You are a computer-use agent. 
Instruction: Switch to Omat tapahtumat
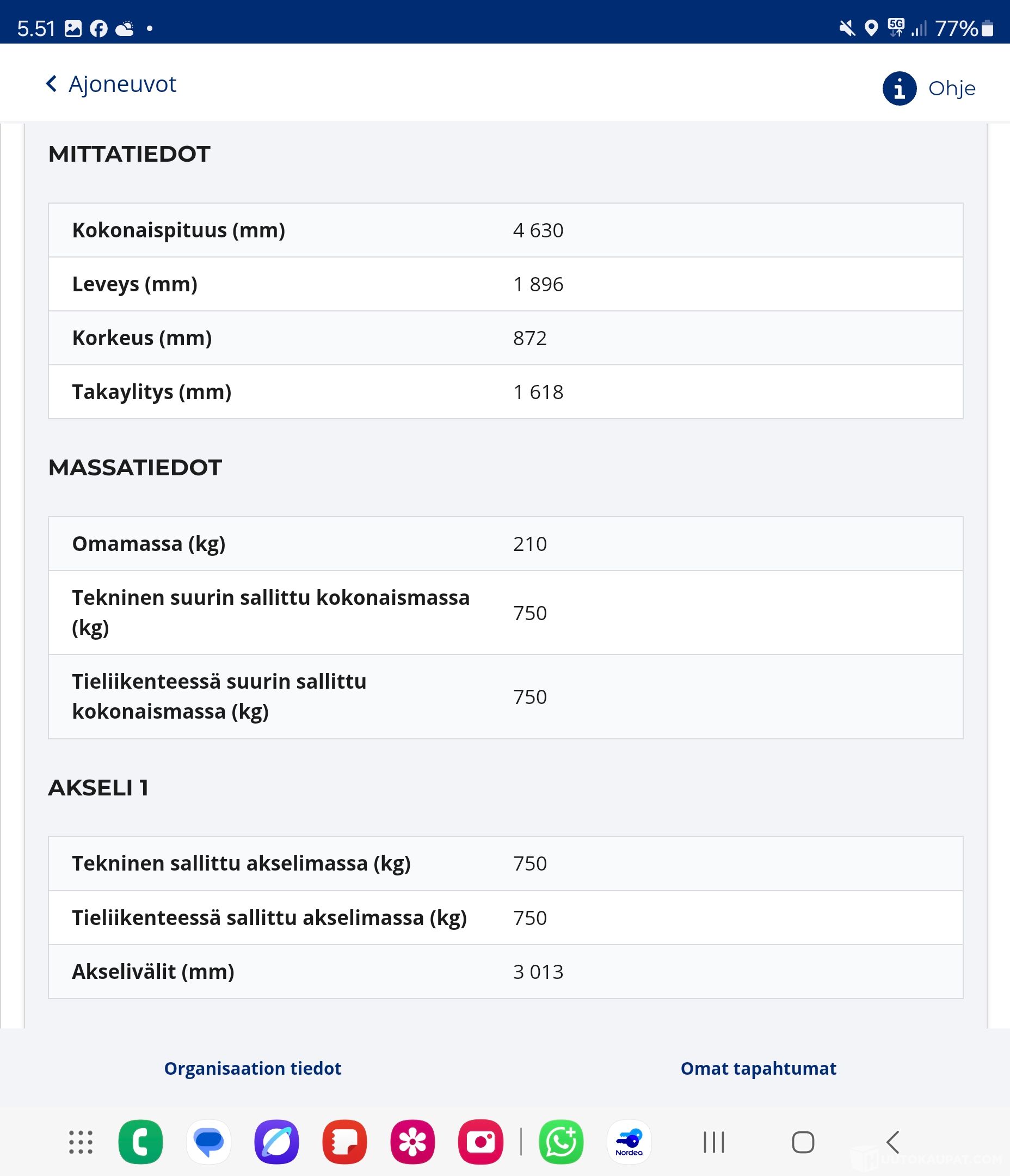click(758, 1068)
